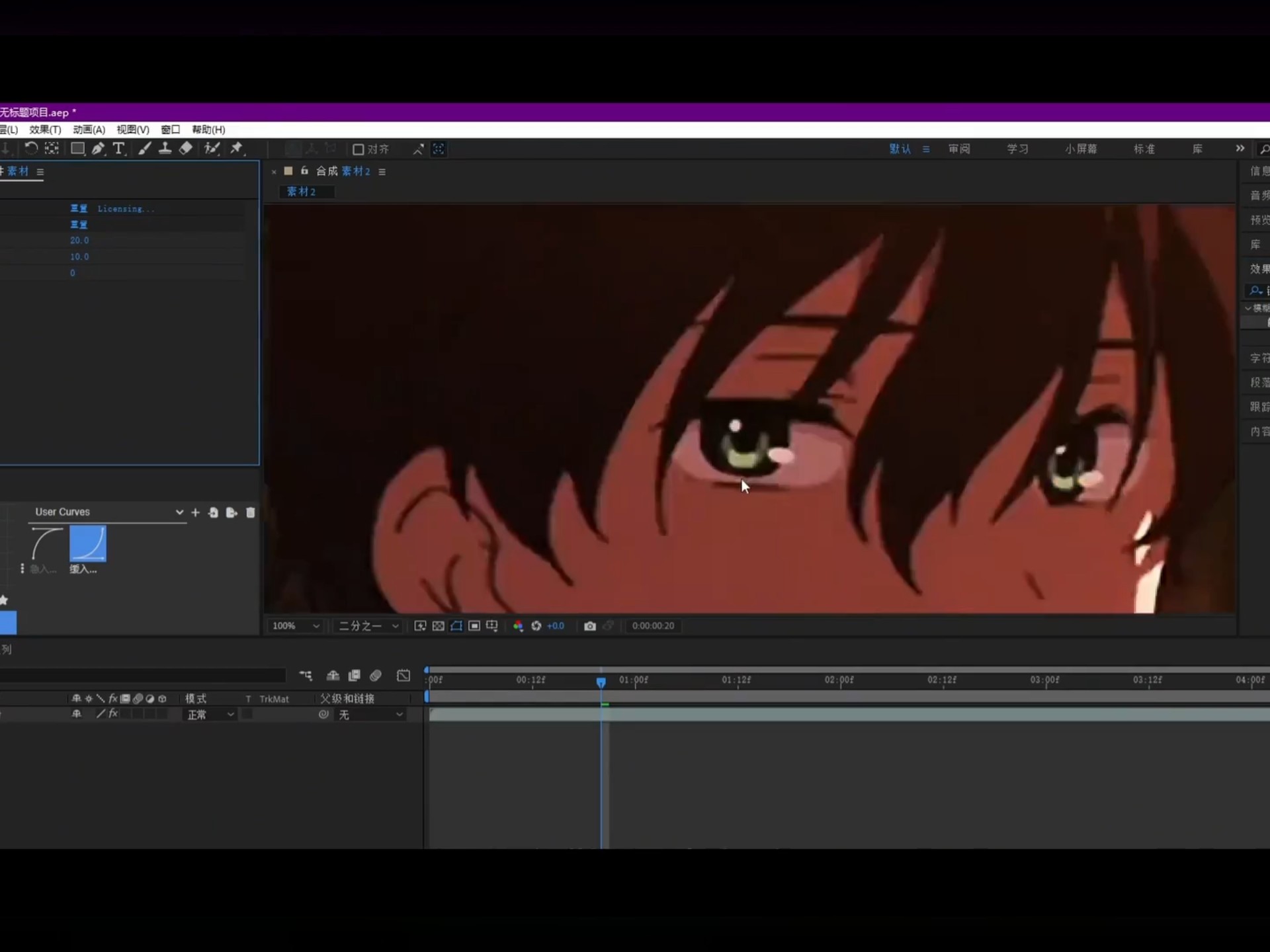Select the Puppet Pin tool
Viewport: 1270px width, 952px height.
click(x=236, y=149)
